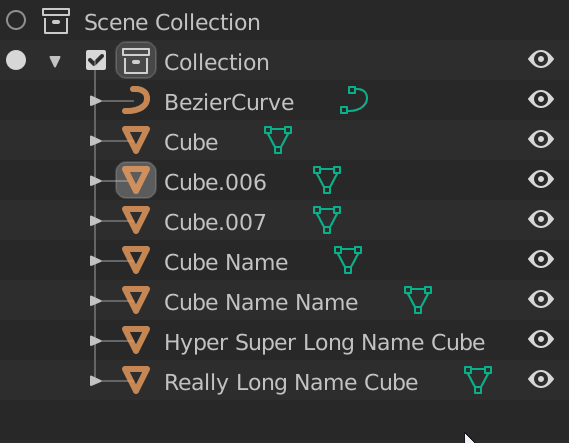Expand the Really Long Name Cube arrow
The image size is (569, 443).
(x=96, y=381)
